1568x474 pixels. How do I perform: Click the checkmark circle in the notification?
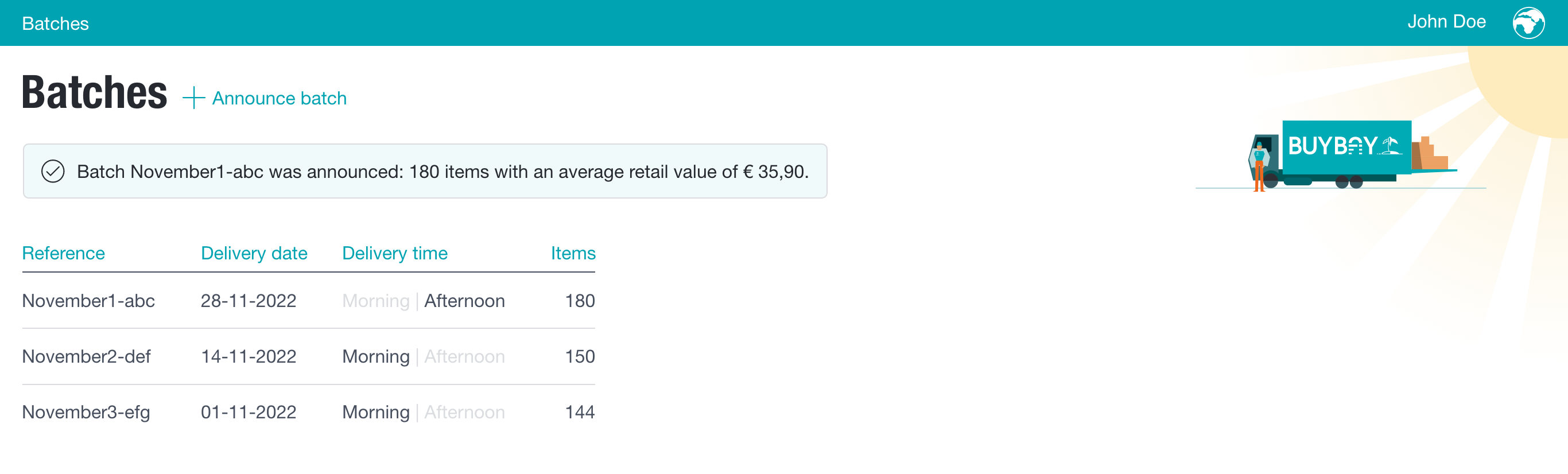click(x=53, y=172)
